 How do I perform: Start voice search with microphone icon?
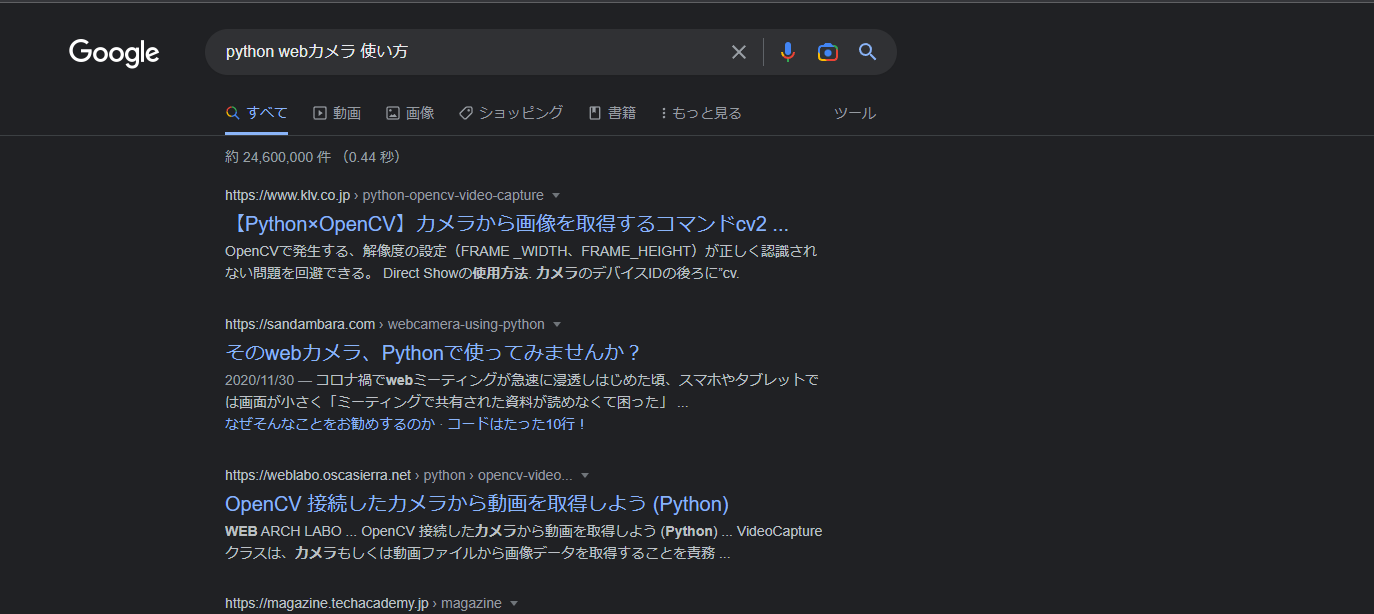(788, 52)
